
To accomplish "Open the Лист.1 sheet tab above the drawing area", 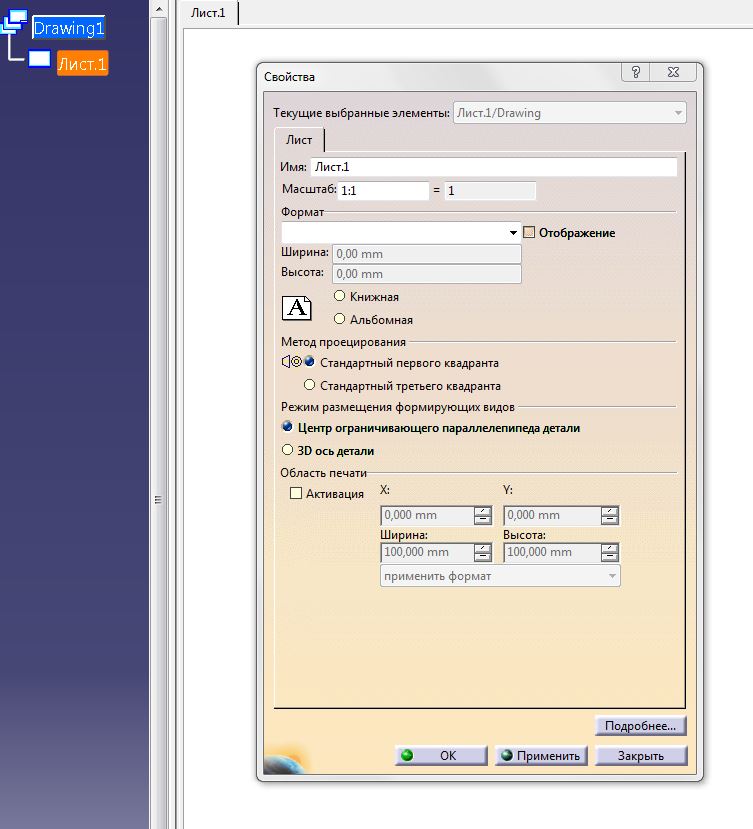I will coord(208,13).
